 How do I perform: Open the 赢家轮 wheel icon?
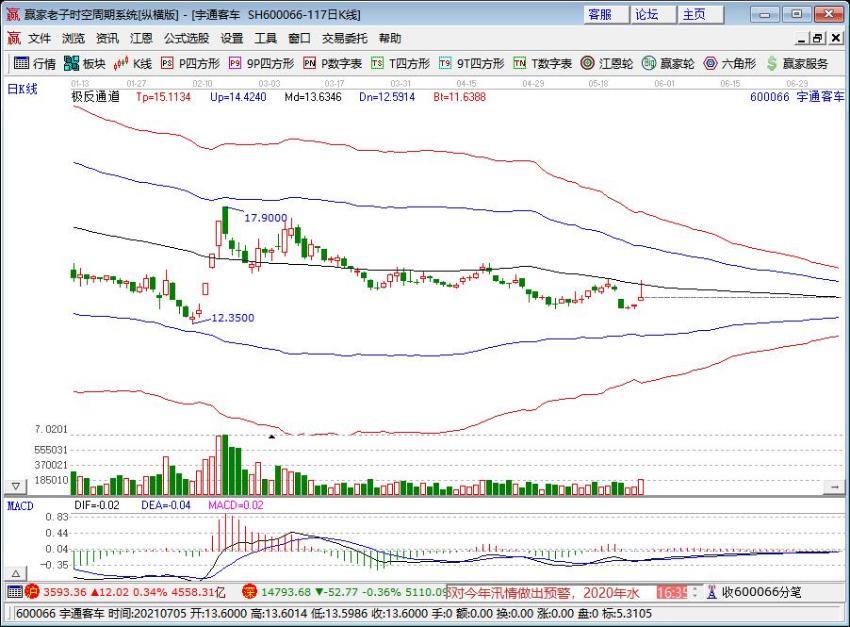649,63
